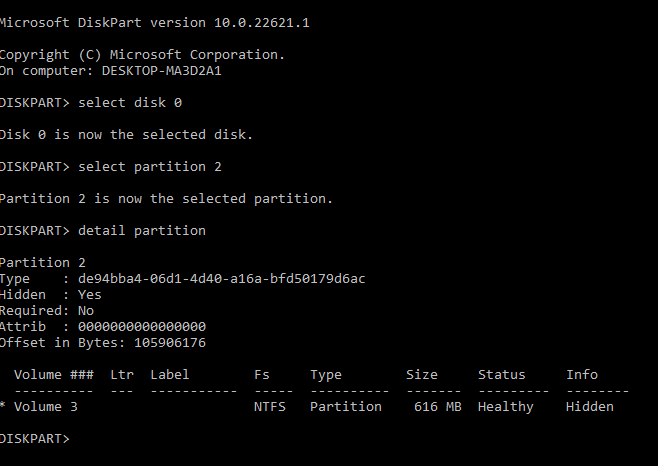Click the Offset in Bytes value 105906176
Viewport: 658px width, 466px height.
point(170,342)
